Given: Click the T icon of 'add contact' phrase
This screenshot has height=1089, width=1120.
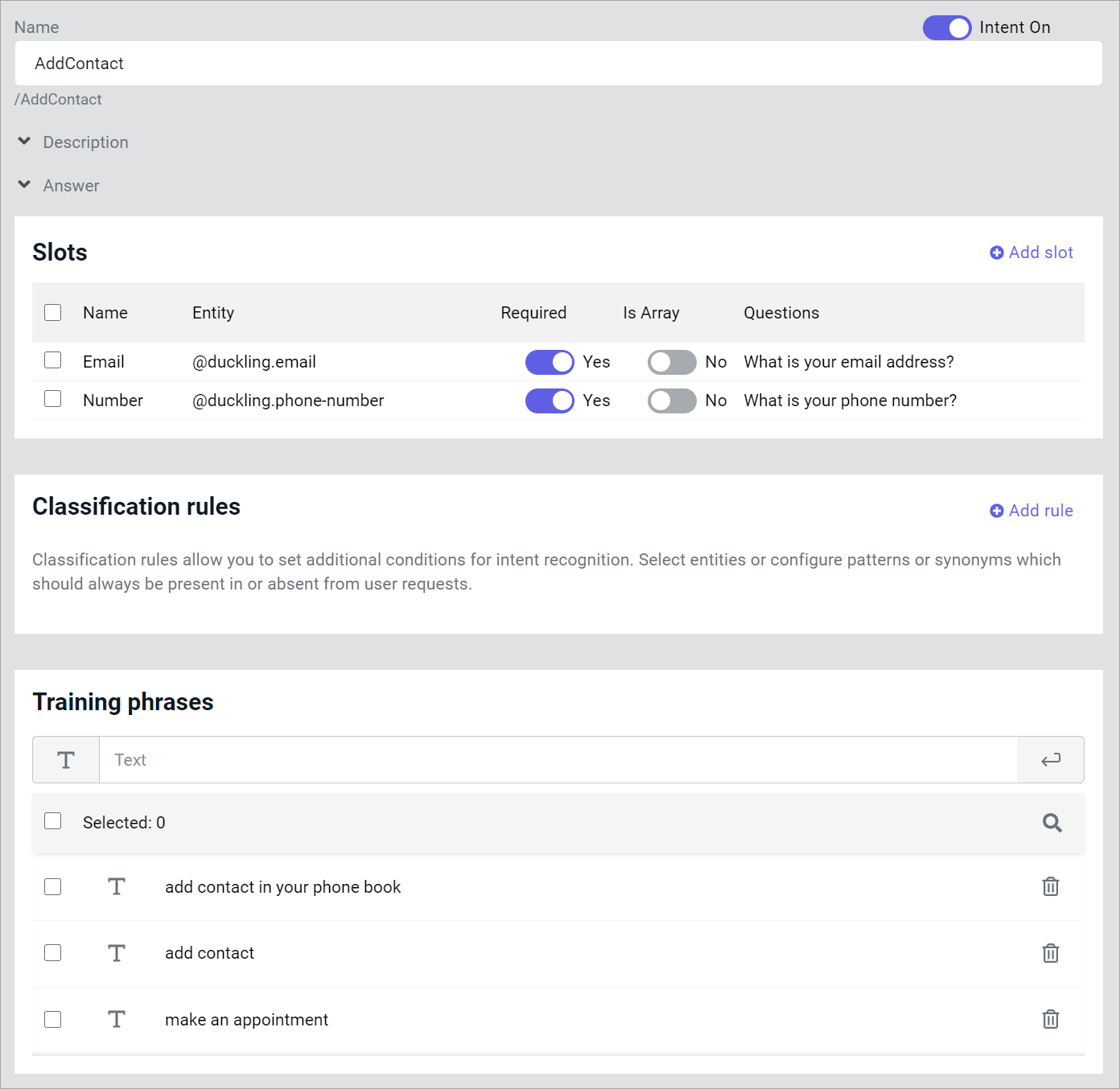Looking at the screenshot, I should [x=117, y=953].
